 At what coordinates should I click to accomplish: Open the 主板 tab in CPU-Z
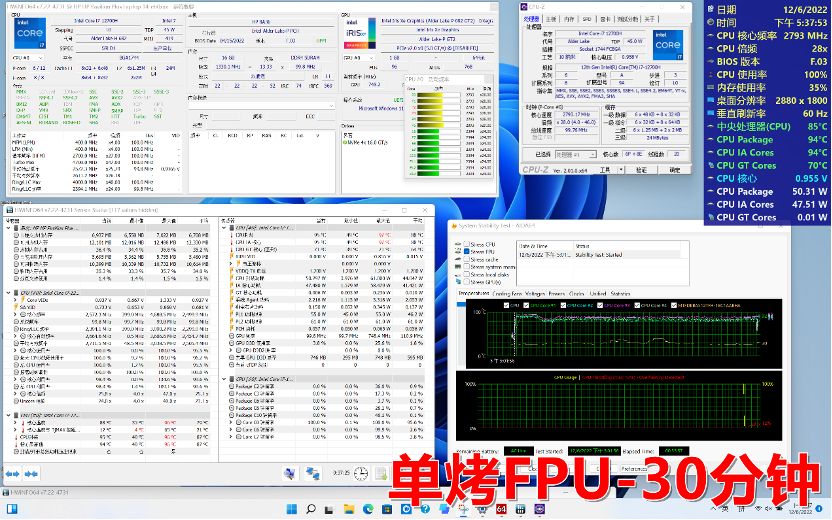tap(551, 19)
